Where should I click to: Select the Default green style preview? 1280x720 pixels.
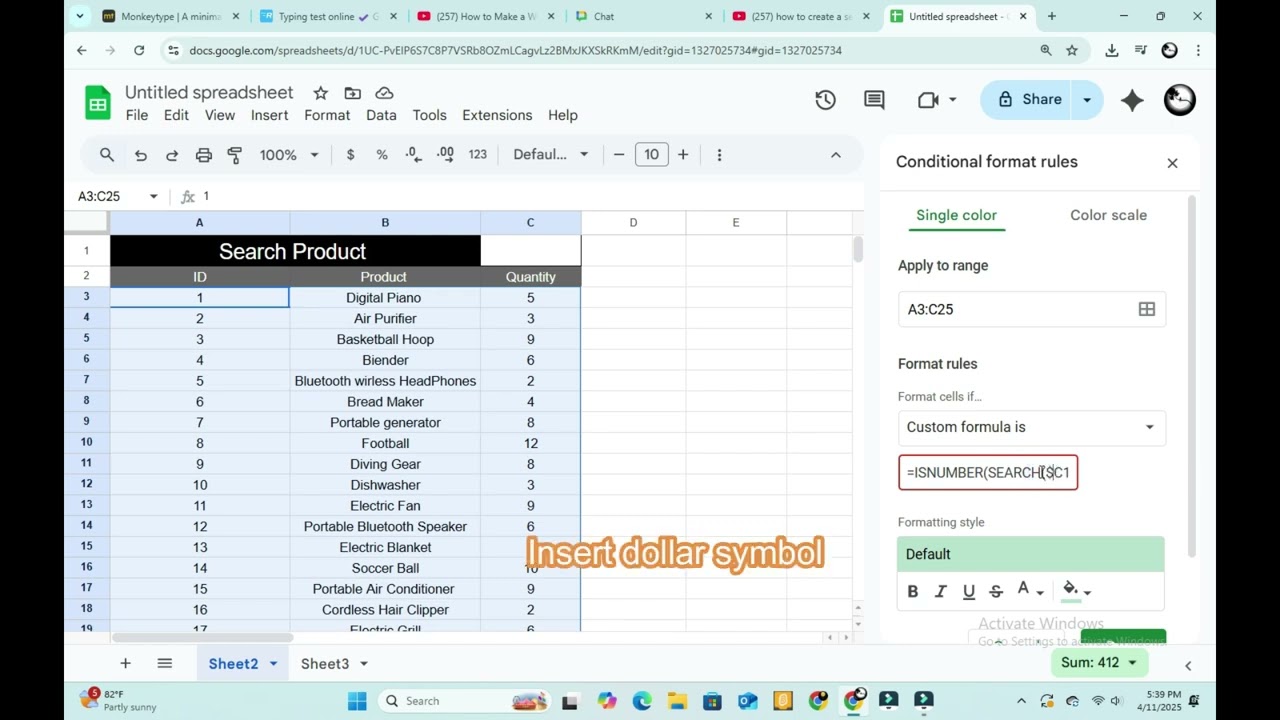[1031, 554]
